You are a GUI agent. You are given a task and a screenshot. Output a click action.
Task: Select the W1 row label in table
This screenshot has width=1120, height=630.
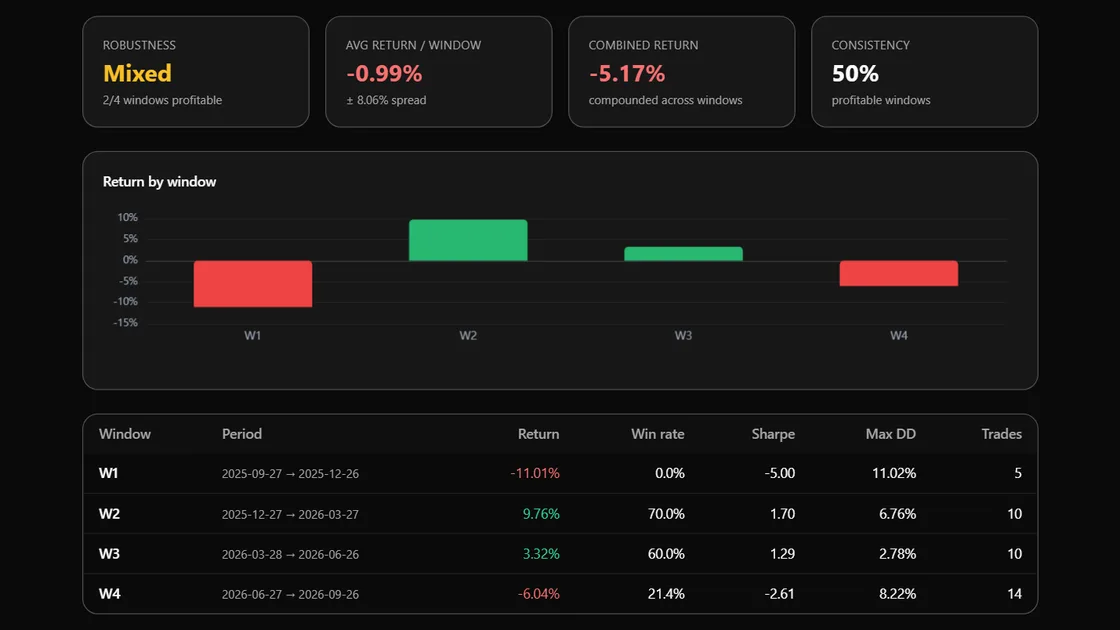[109, 473]
